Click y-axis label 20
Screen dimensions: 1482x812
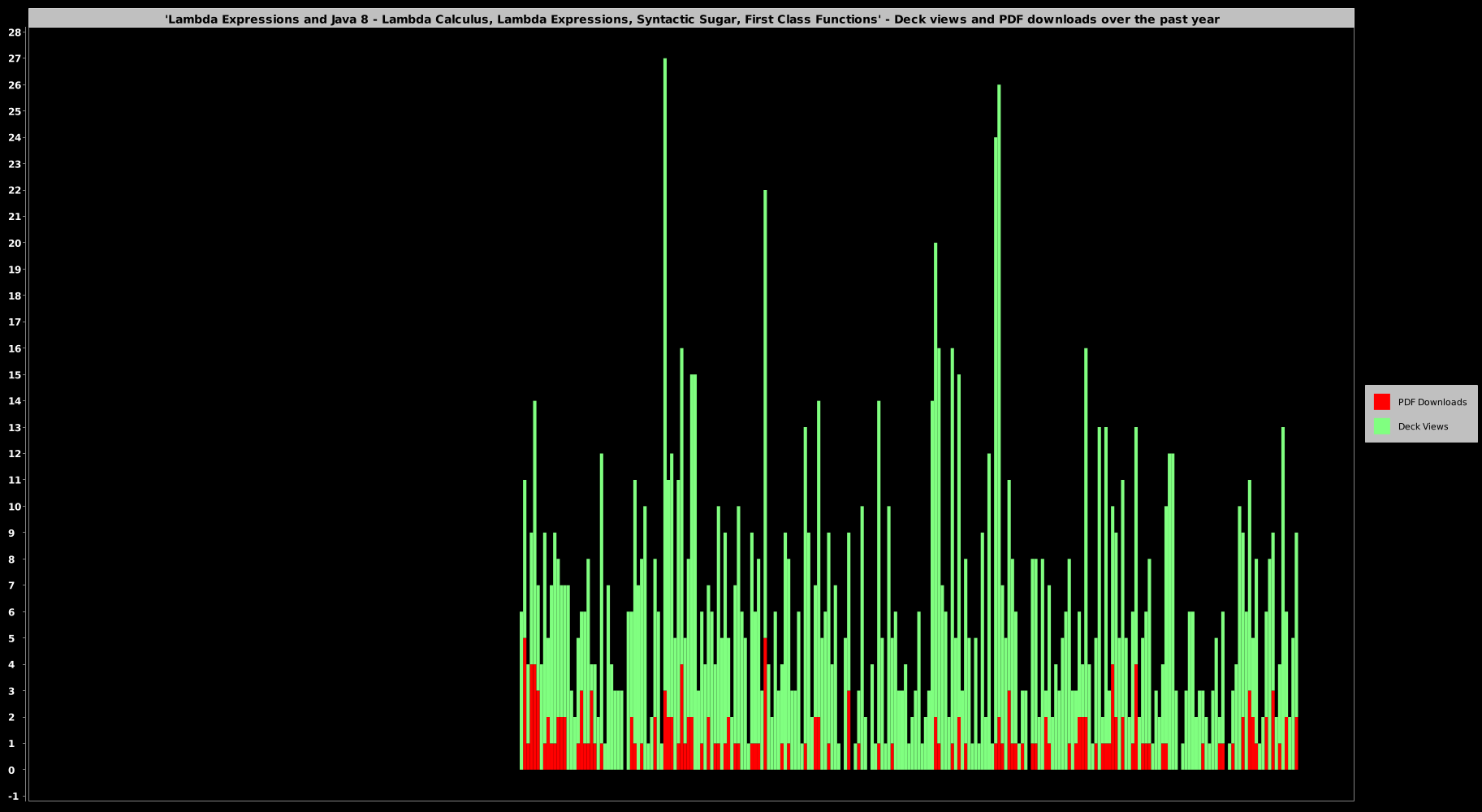pos(14,243)
